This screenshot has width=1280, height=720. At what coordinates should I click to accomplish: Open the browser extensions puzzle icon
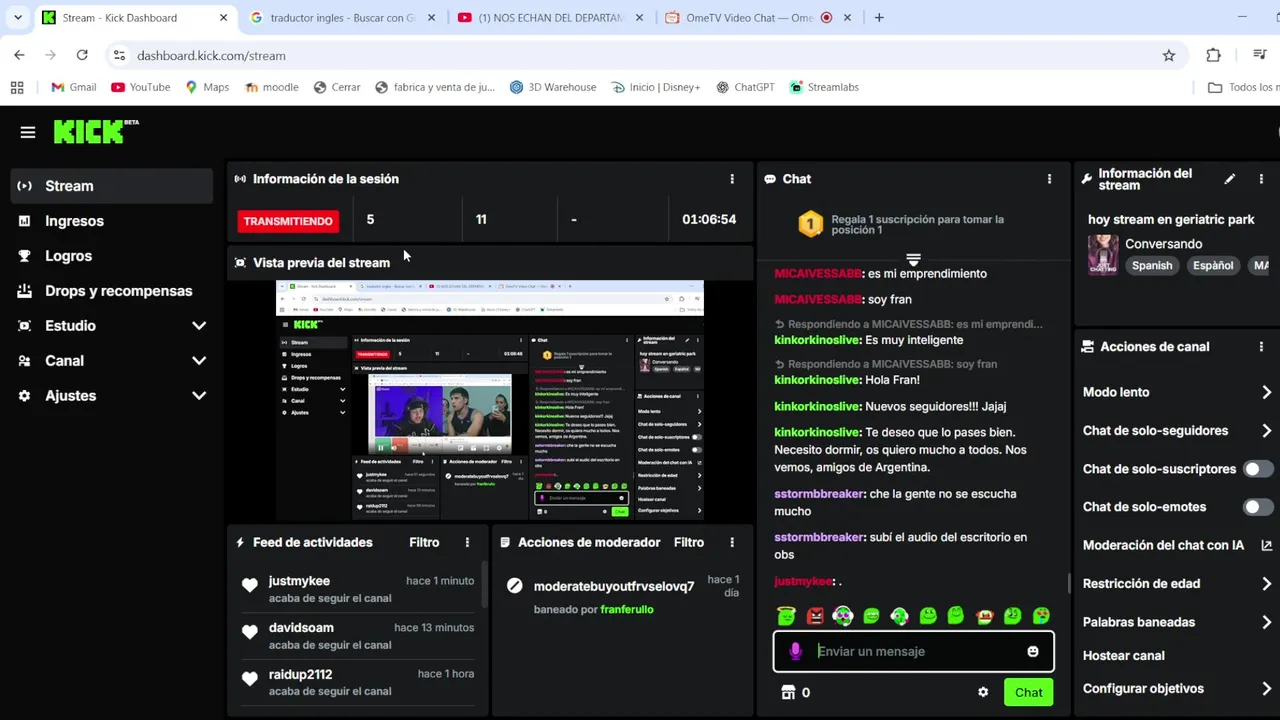[1213, 56]
